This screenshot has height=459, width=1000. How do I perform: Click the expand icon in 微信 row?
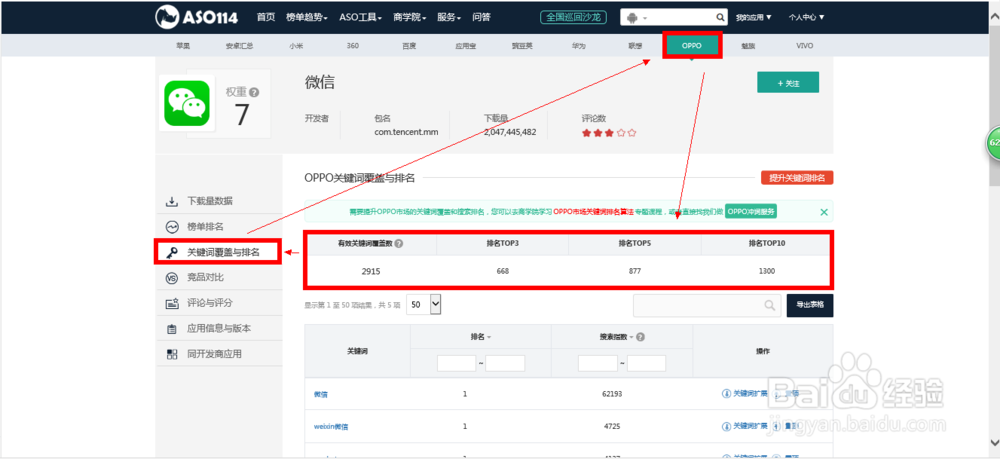pyautogui.click(x=726, y=393)
